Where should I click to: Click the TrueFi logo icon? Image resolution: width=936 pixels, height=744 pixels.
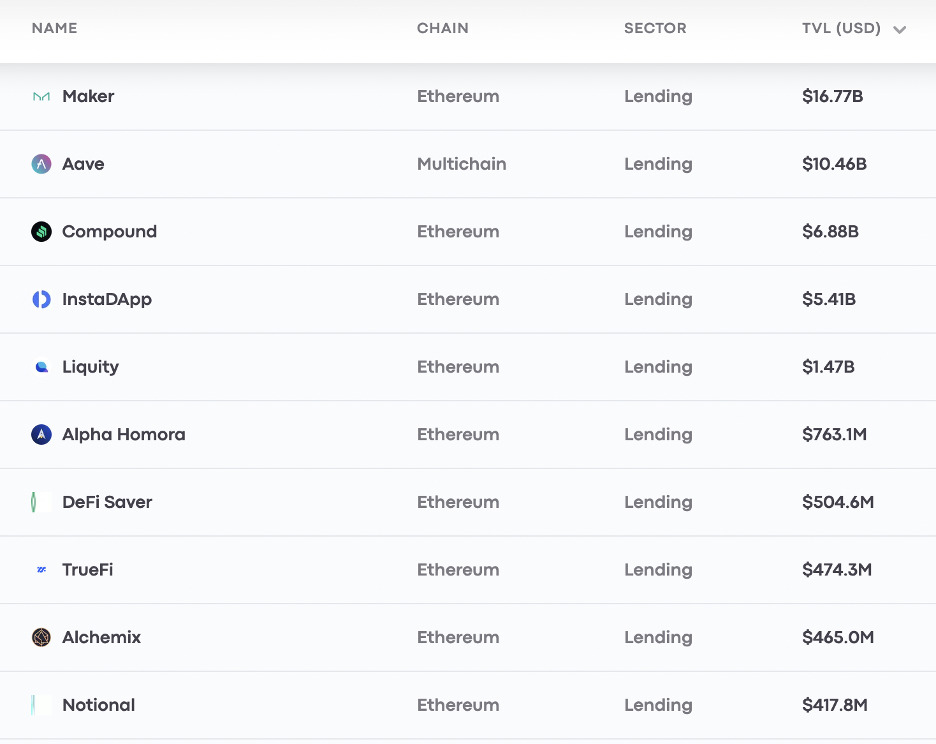coord(41,570)
